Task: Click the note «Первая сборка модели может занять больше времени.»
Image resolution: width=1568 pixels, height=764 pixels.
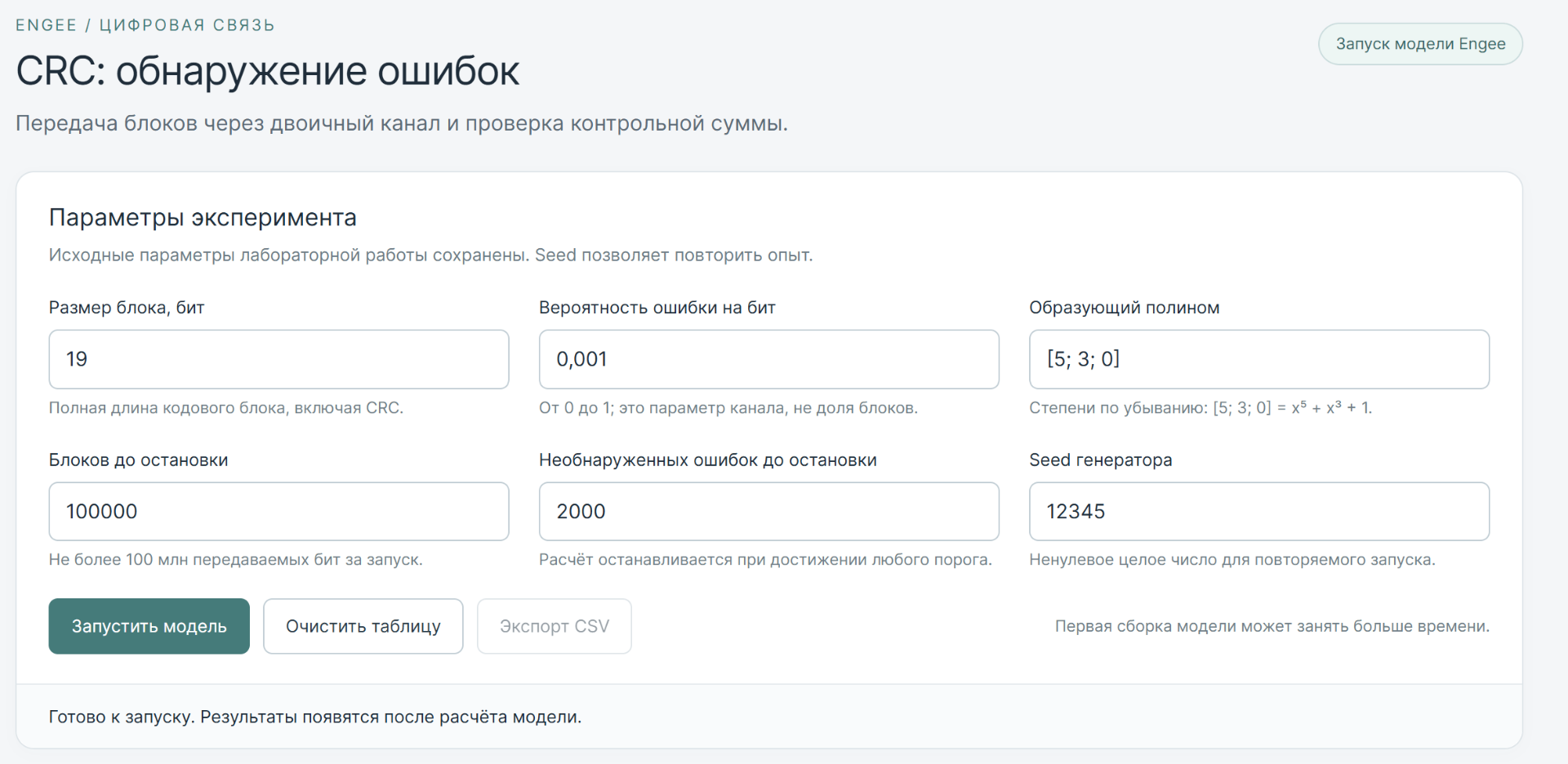Action: pyautogui.click(x=1272, y=626)
